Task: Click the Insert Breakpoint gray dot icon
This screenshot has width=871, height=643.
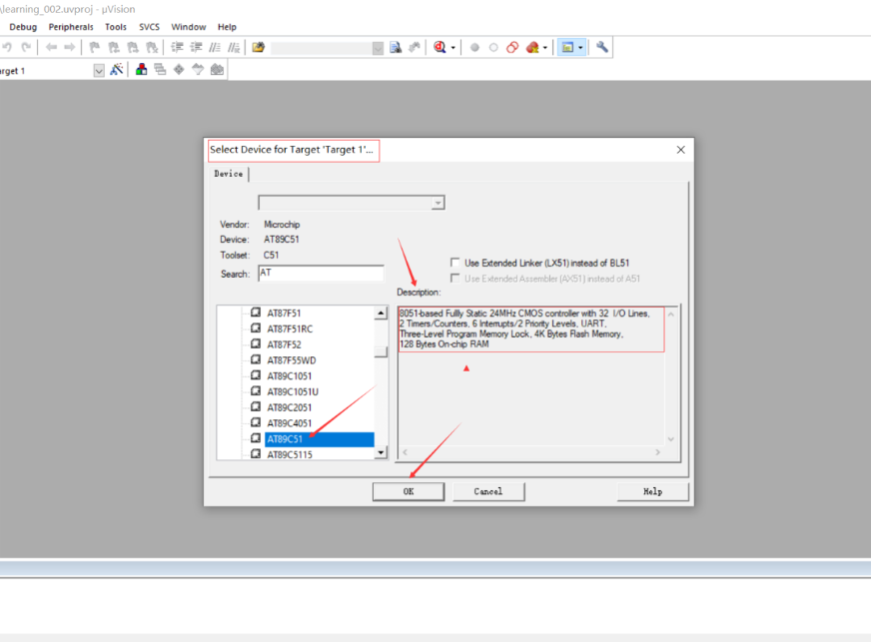Action: (474, 48)
